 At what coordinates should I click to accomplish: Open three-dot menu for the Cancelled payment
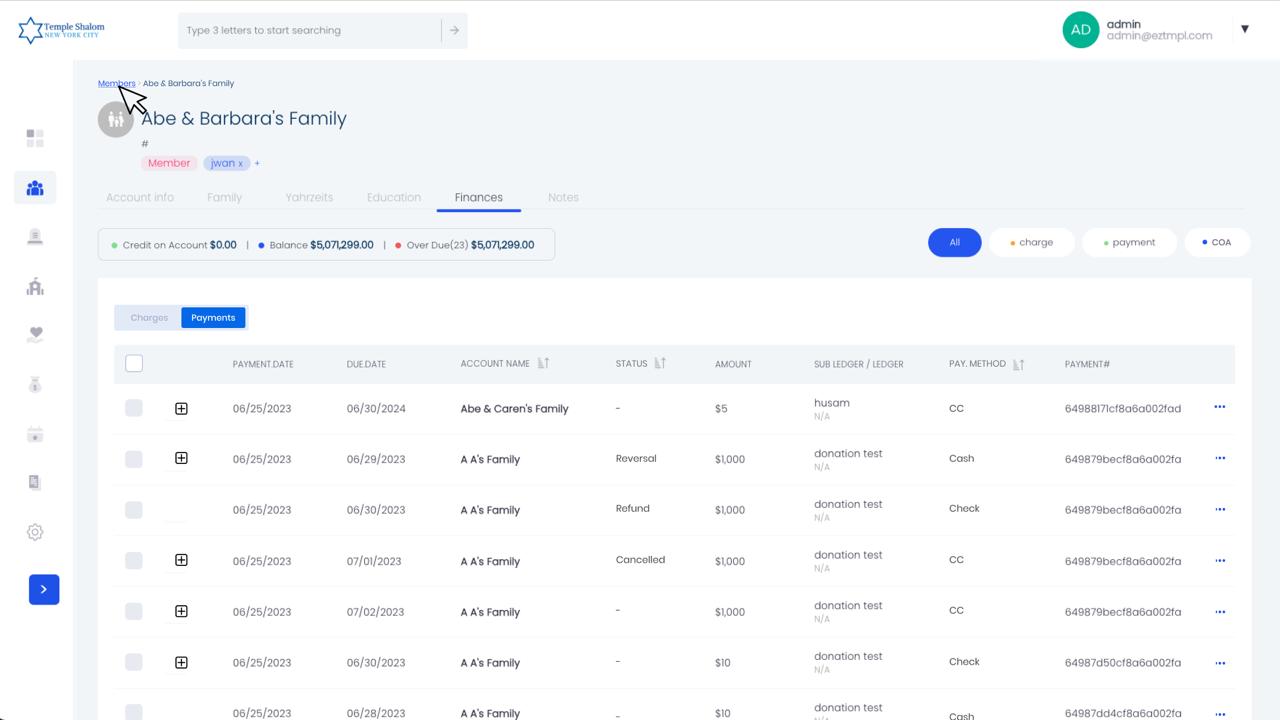[1220, 560]
